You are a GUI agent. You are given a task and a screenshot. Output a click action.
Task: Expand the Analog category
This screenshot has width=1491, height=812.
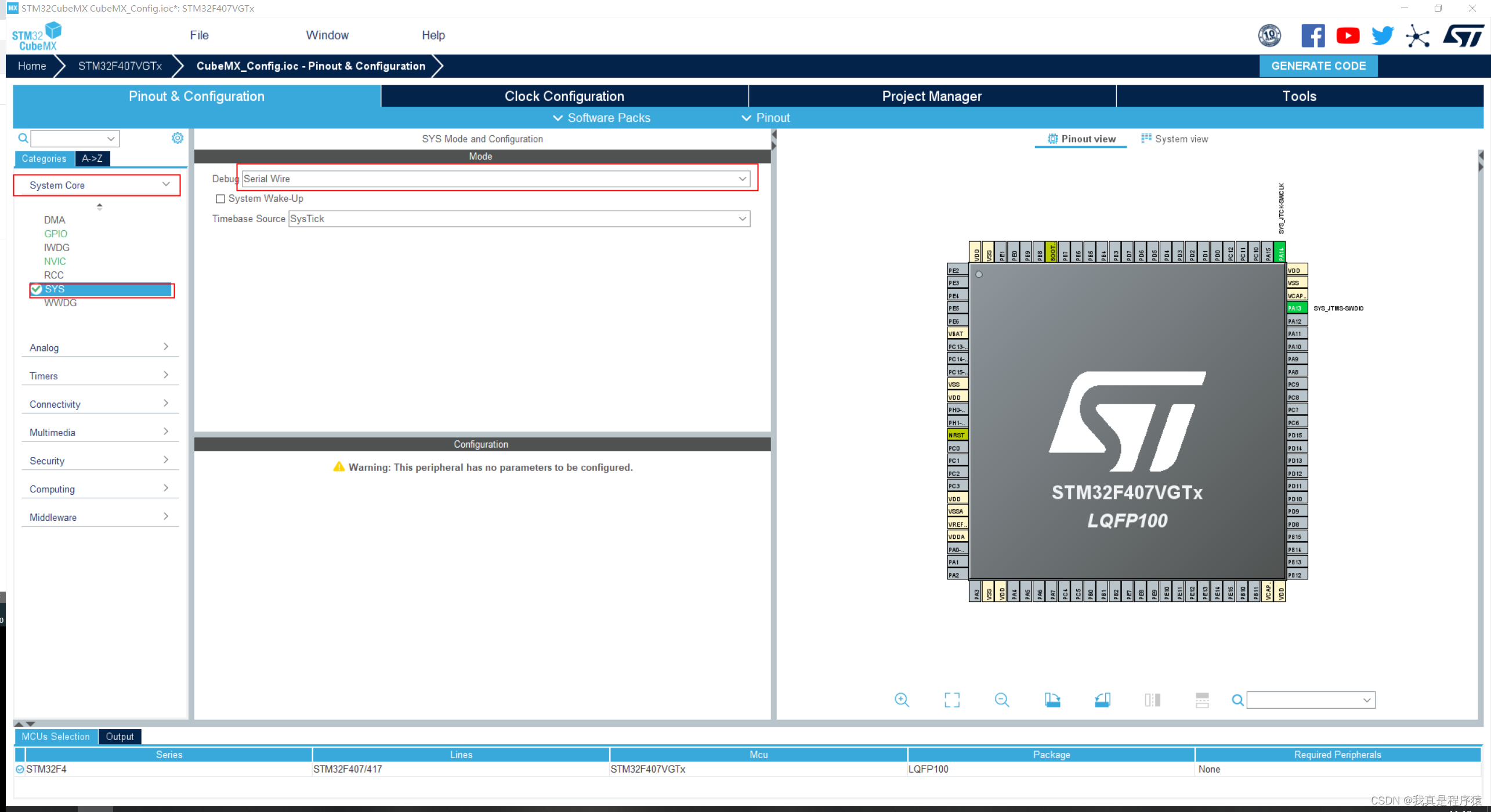pyautogui.click(x=100, y=347)
